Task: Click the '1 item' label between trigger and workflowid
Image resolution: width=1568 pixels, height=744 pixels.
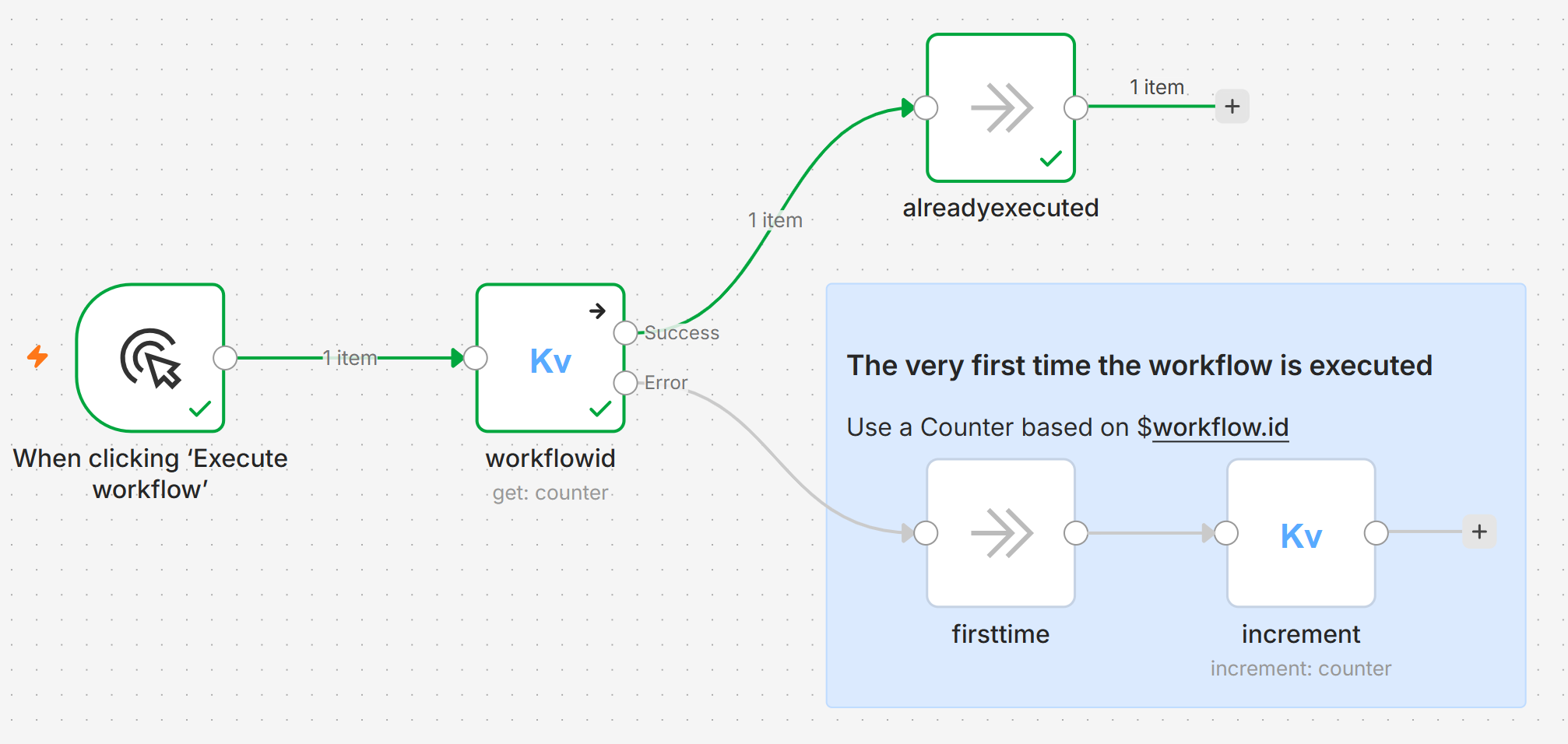Action: pyautogui.click(x=350, y=358)
